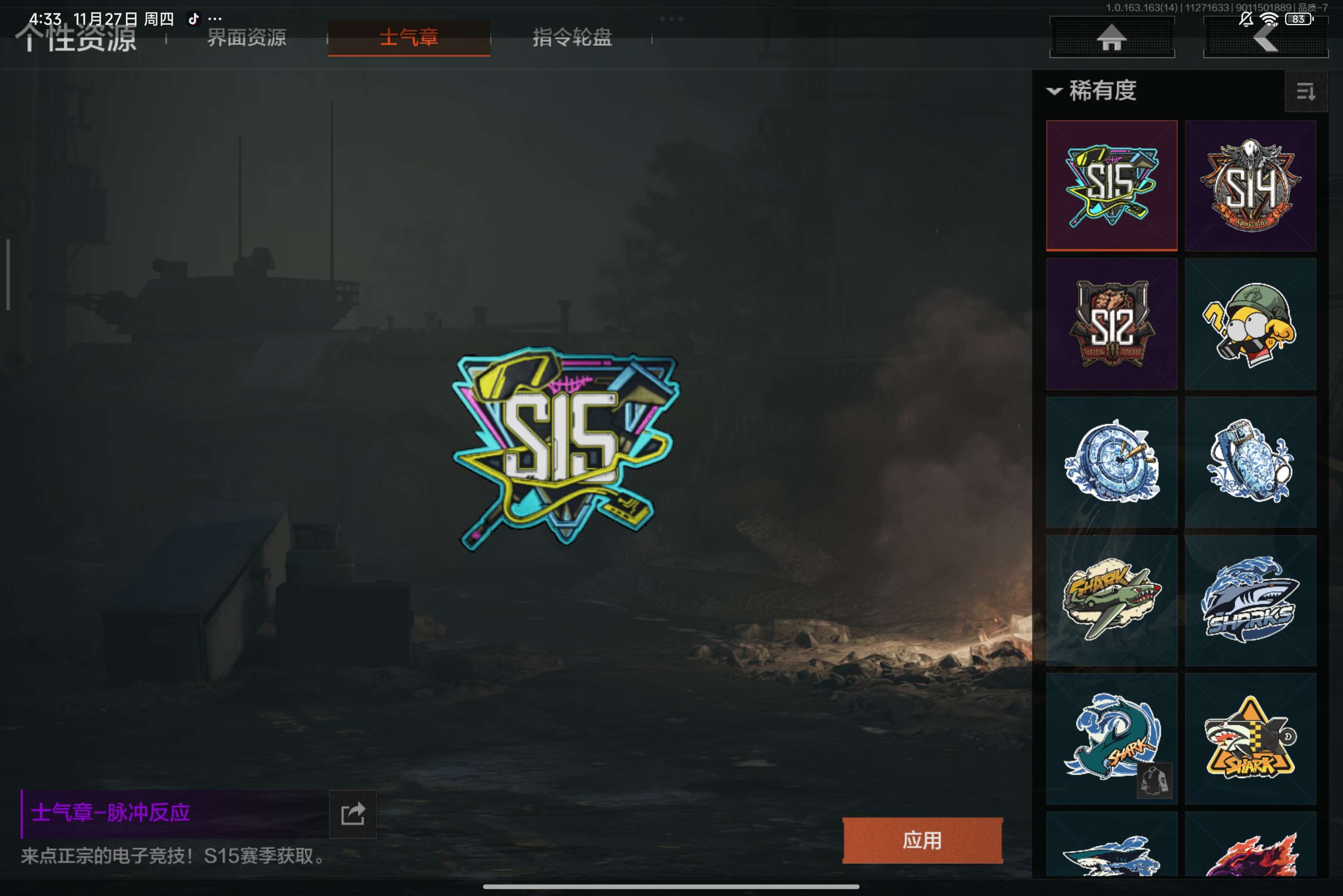This screenshot has width=1343, height=896.
Task: Choose the teal wave SHARK badge
Action: [1111, 739]
